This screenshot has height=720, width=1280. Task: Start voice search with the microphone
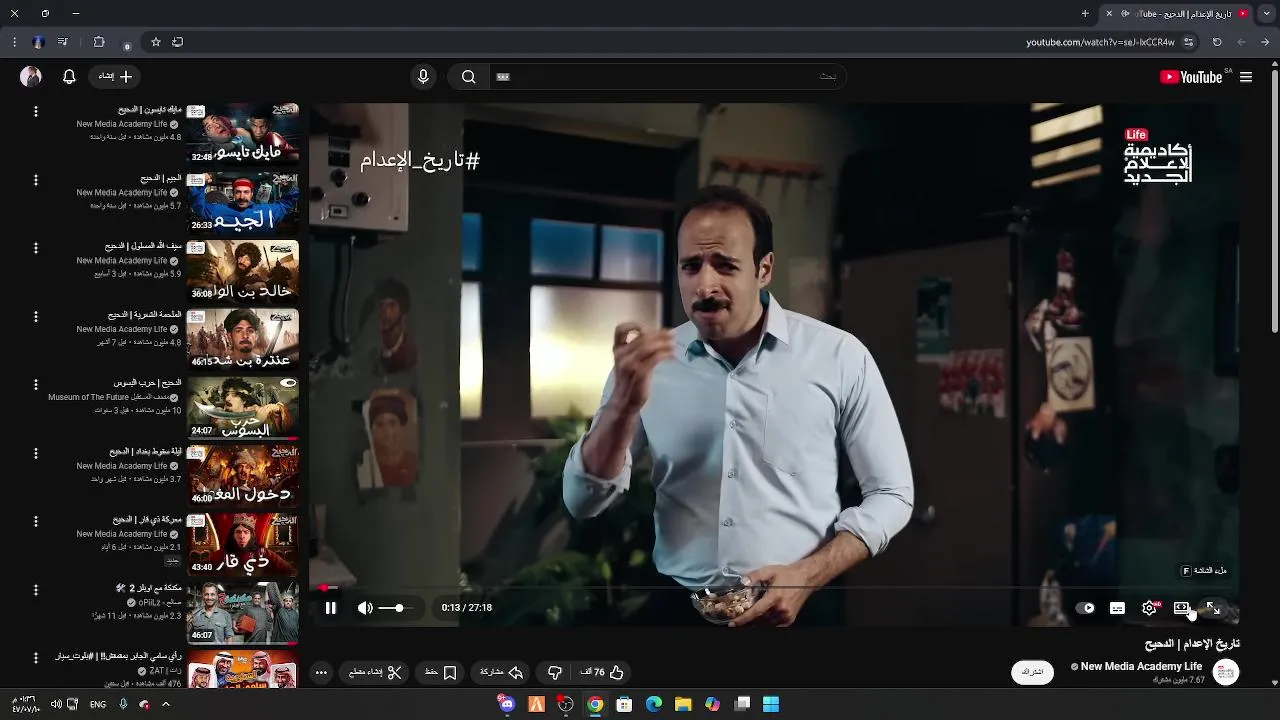coord(423,77)
